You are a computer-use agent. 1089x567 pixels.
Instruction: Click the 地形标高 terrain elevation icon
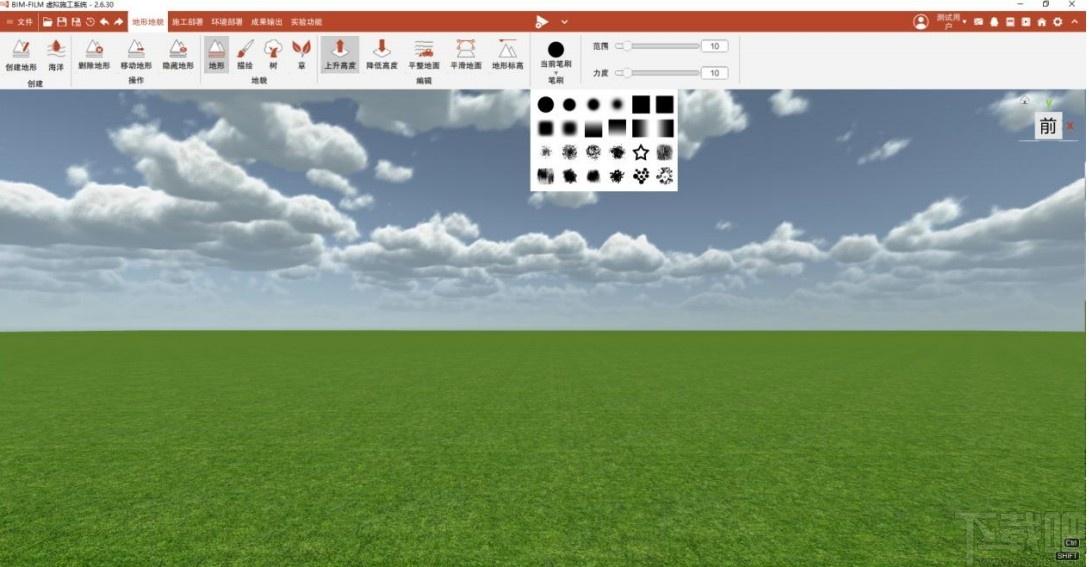coord(508,54)
